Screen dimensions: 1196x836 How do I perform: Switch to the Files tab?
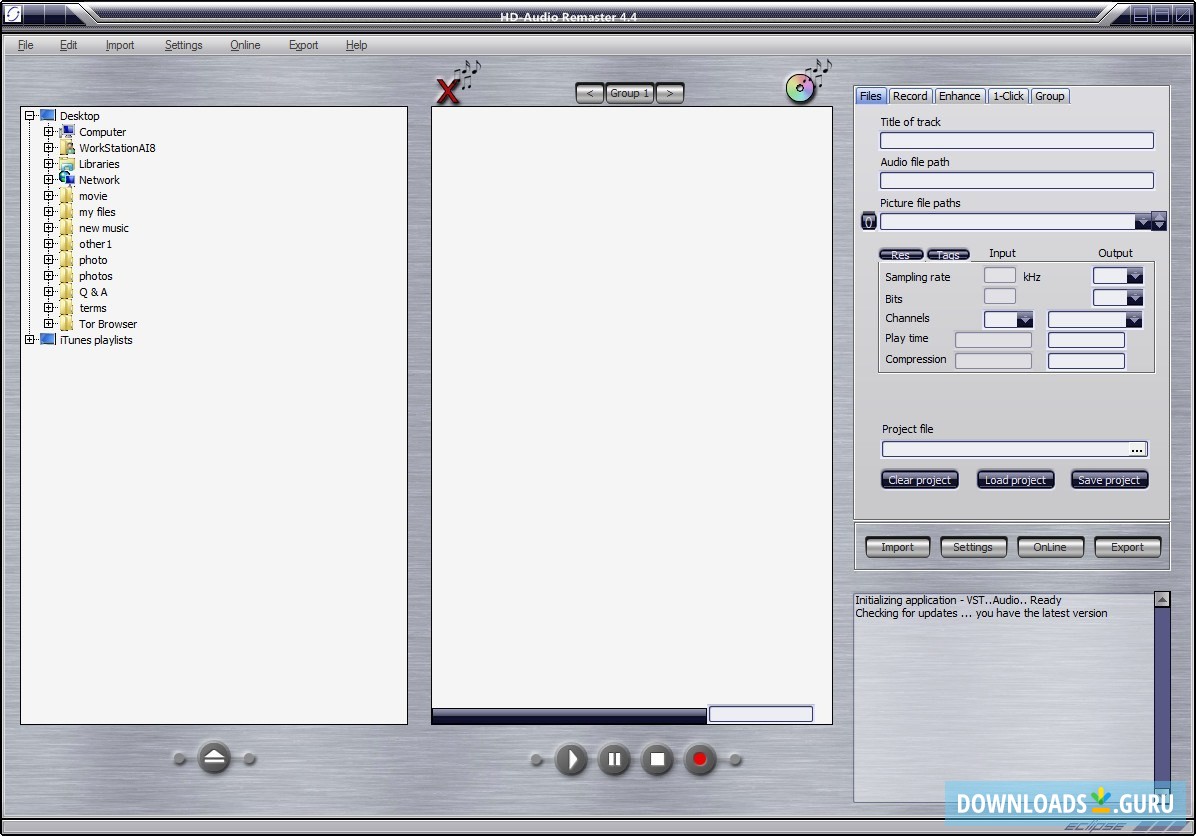[870, 96]
